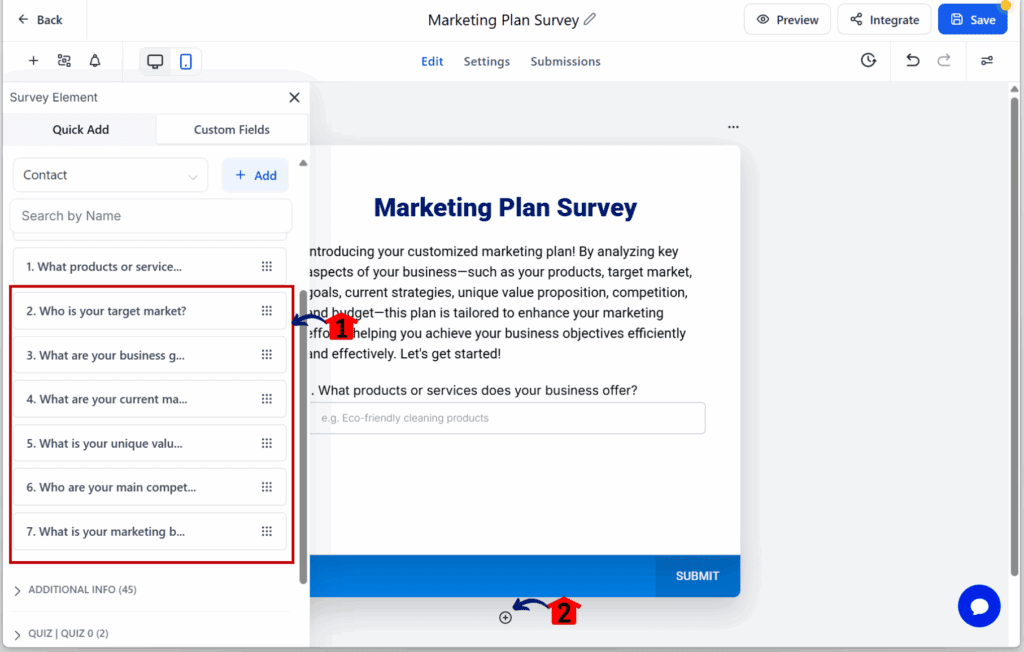Select field '3. What are your business g...'
Screen dimensions: 1024x652
click(x=150, y=355)
